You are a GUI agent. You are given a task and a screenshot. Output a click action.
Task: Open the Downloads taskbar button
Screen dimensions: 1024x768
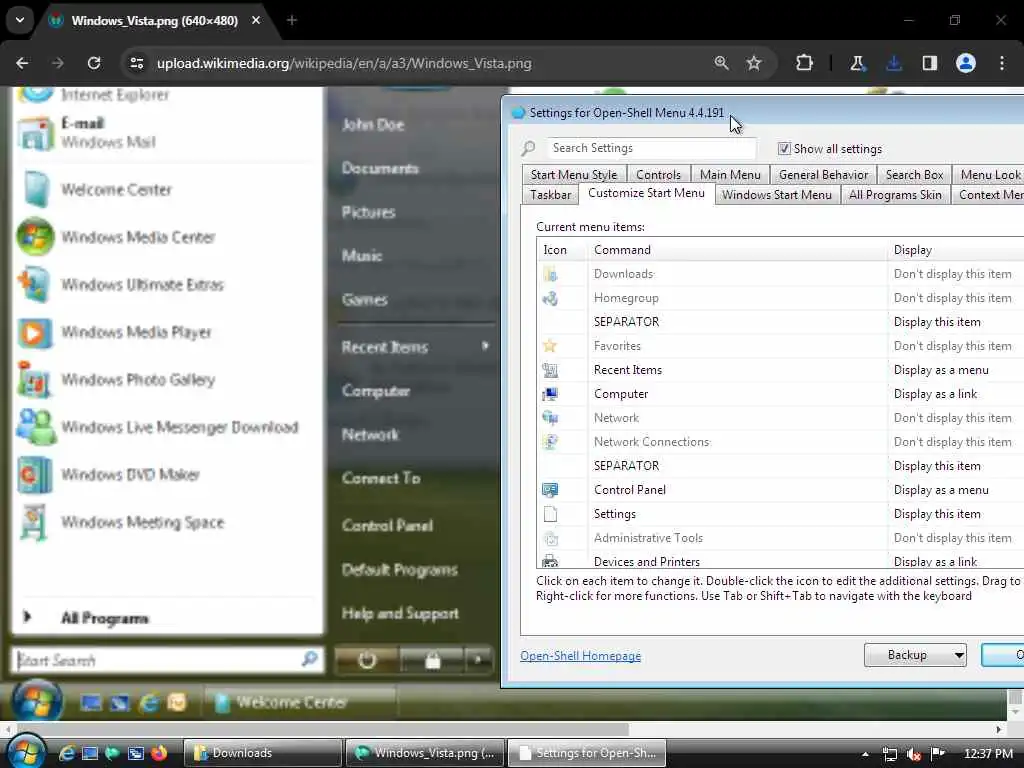click(x=263, y=753)
